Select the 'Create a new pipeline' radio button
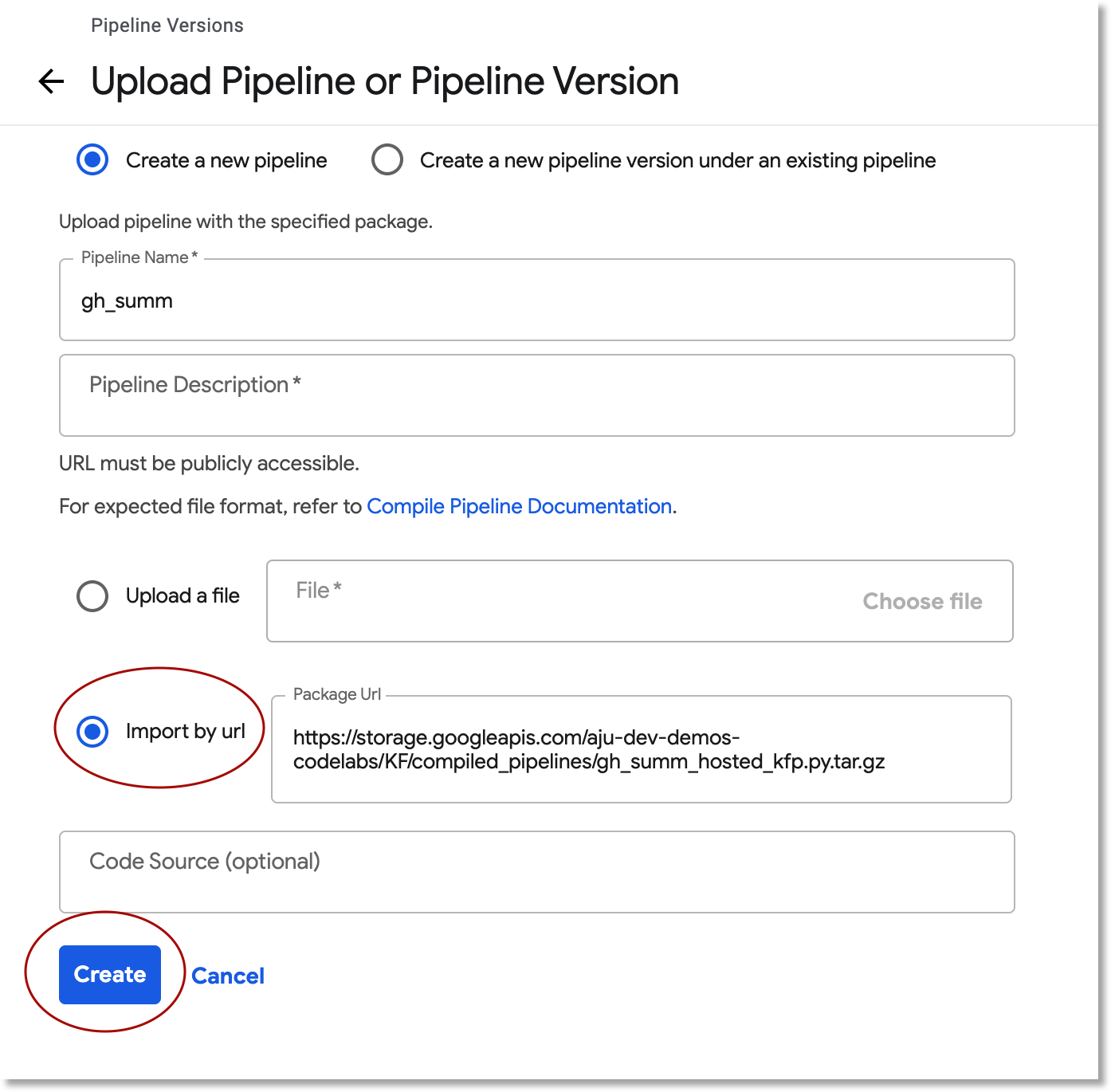 [x=92, y=159]
